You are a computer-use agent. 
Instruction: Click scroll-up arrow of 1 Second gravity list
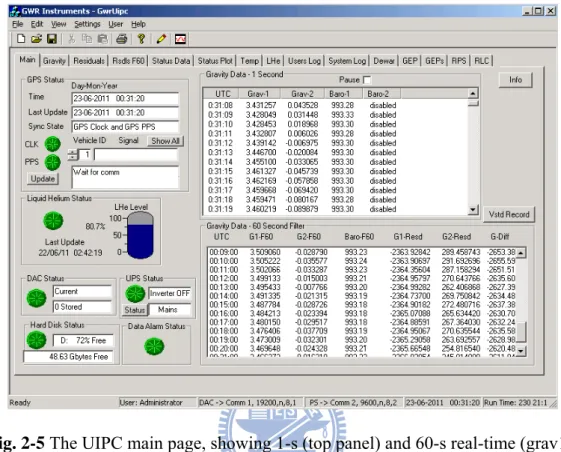[473, 94]
